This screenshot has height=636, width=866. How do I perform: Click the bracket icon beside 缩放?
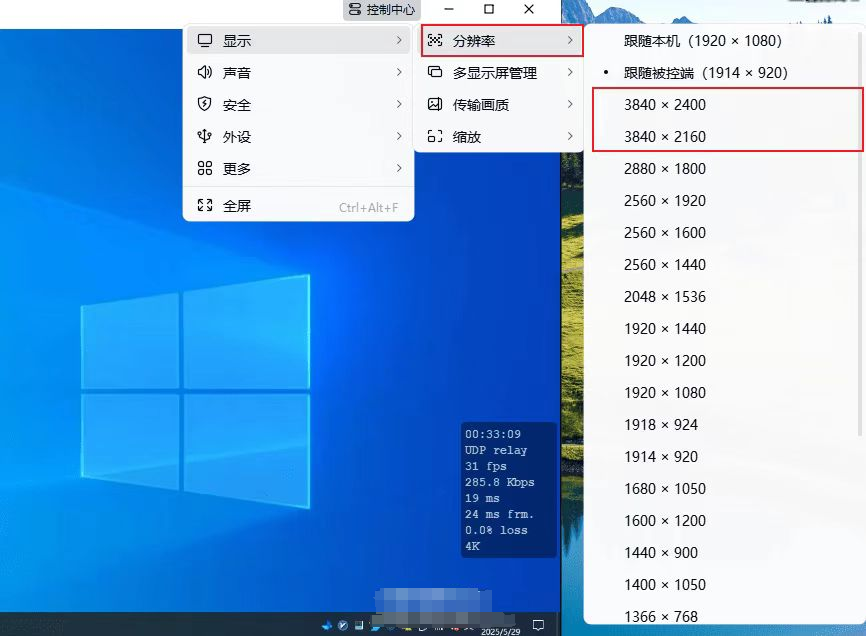[434, 137]
